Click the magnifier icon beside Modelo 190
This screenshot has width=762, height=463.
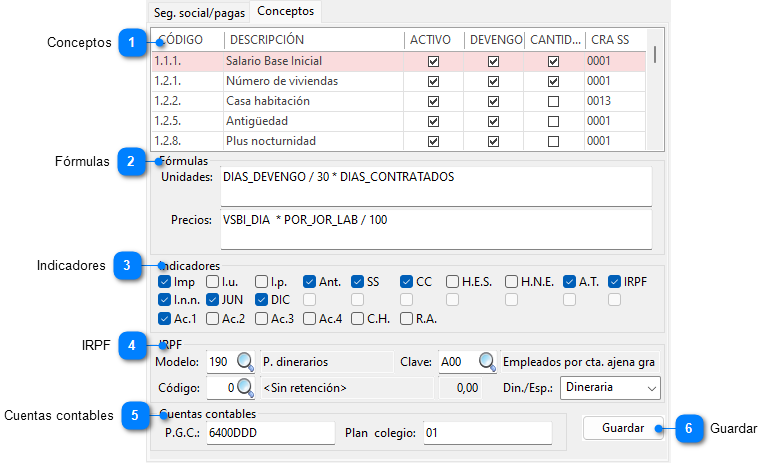click(244, 361)
